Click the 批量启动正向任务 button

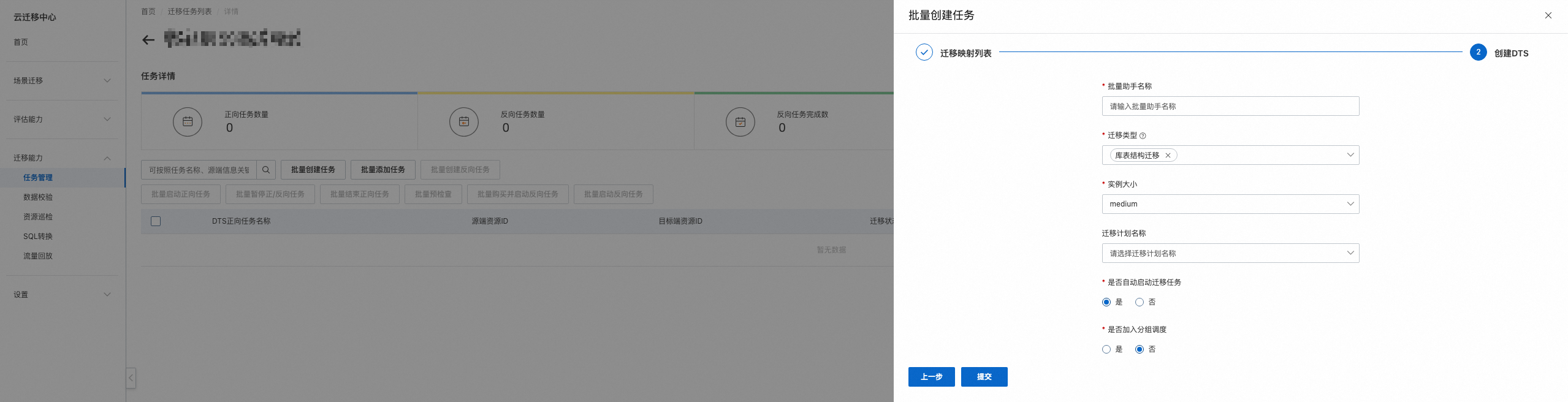181,194
